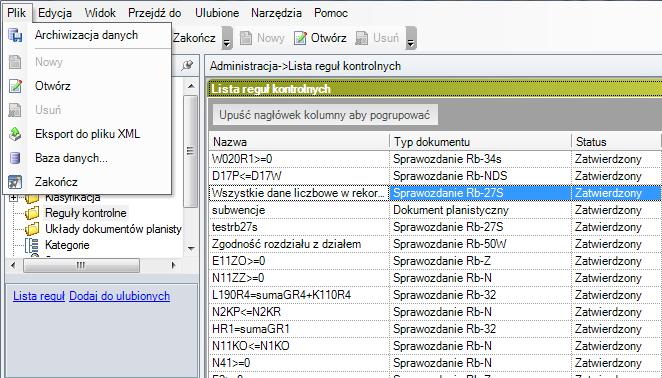
Task: Choose Baza danych... menu entry
Action: [x=87, y=158]
